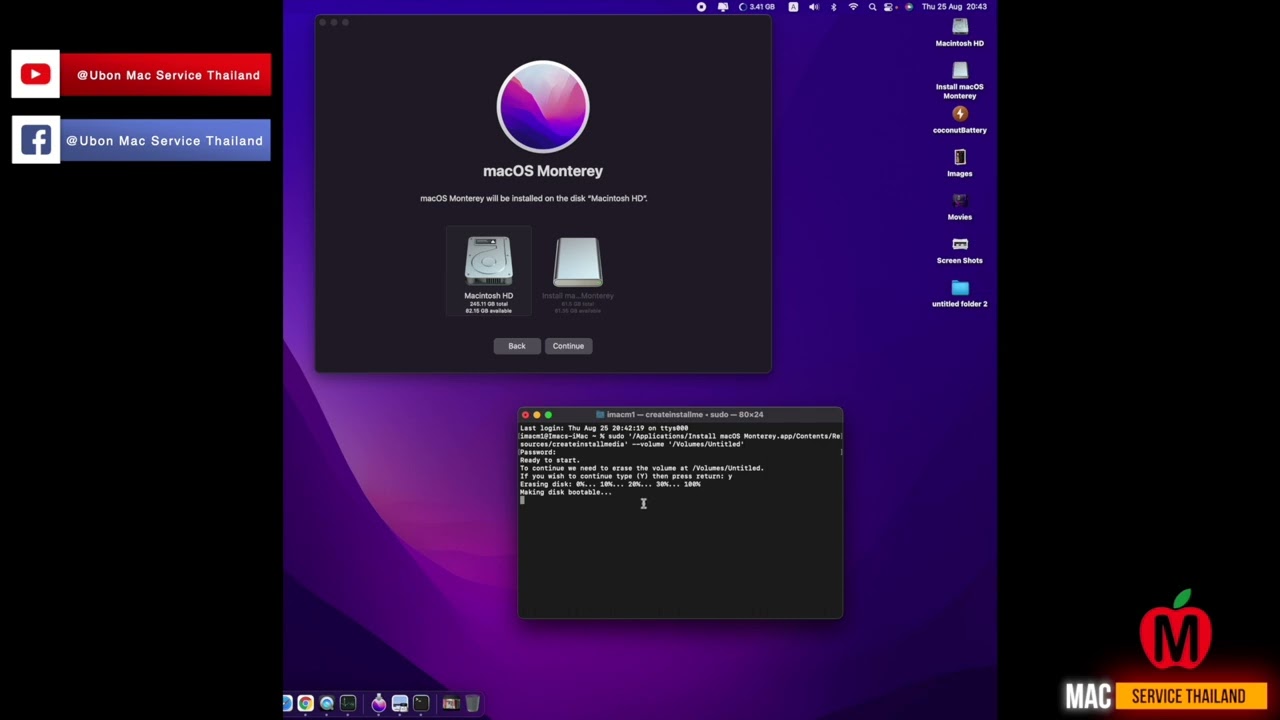Screen dimensions: 1280x720
Task: Click the 'Making disk bootable...' terminal line
Action: 566,492
